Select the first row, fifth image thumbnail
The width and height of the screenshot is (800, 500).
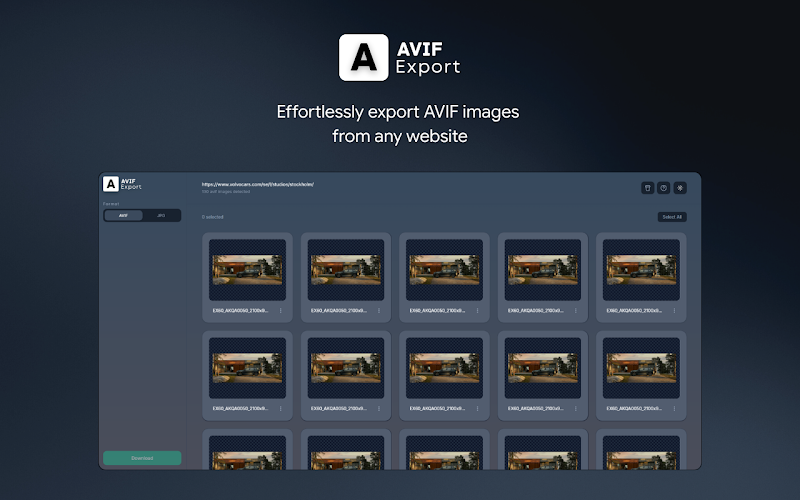pyautogui.click(x=641, y=270)
